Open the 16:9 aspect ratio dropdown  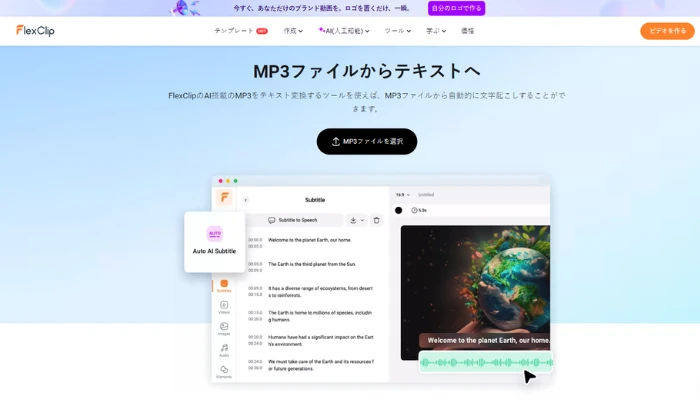click(403, 195)
